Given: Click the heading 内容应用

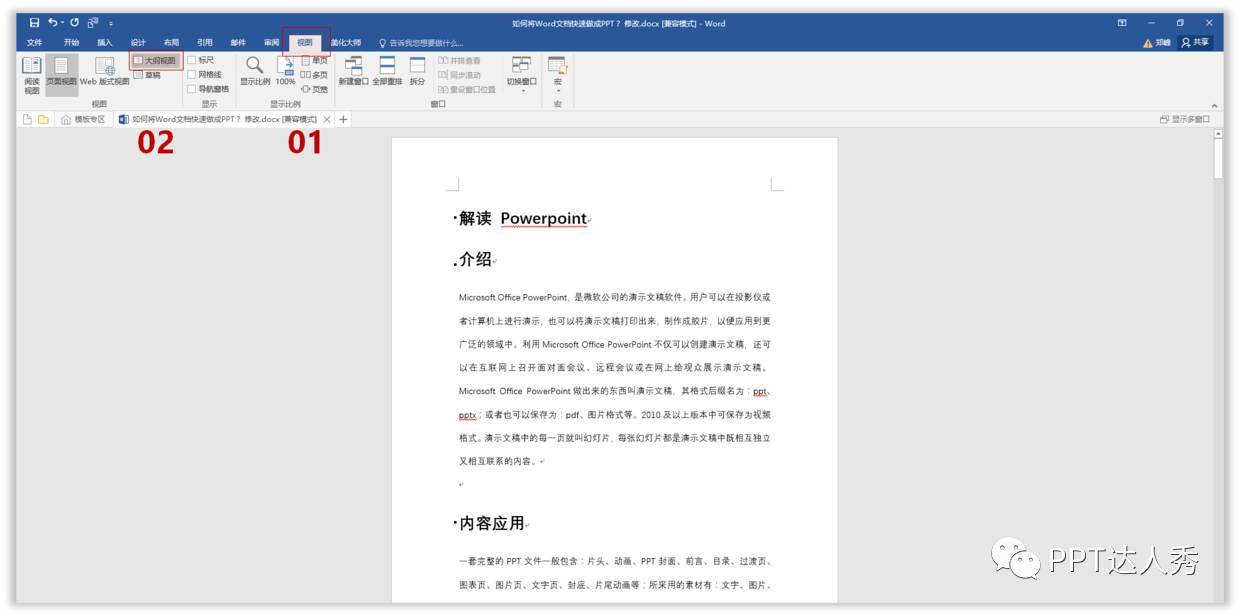Looking at the screenshot, I should [491, 523].
